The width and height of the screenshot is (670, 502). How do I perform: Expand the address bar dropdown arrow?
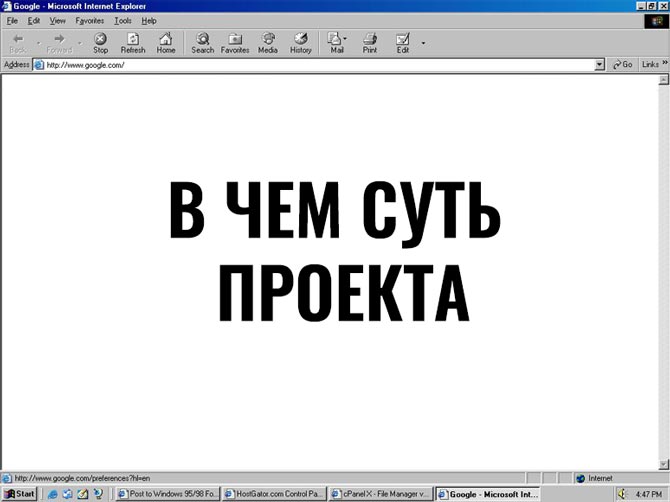[600, 64]
